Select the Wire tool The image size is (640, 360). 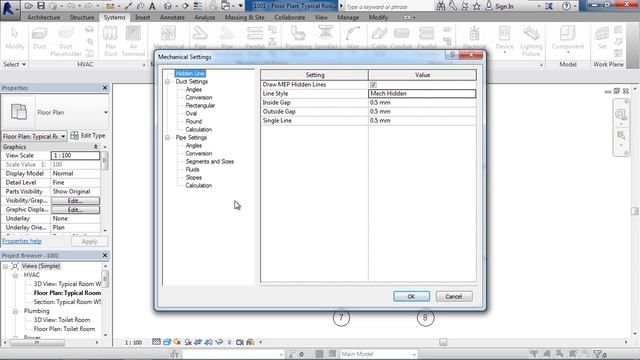point(353,38)
